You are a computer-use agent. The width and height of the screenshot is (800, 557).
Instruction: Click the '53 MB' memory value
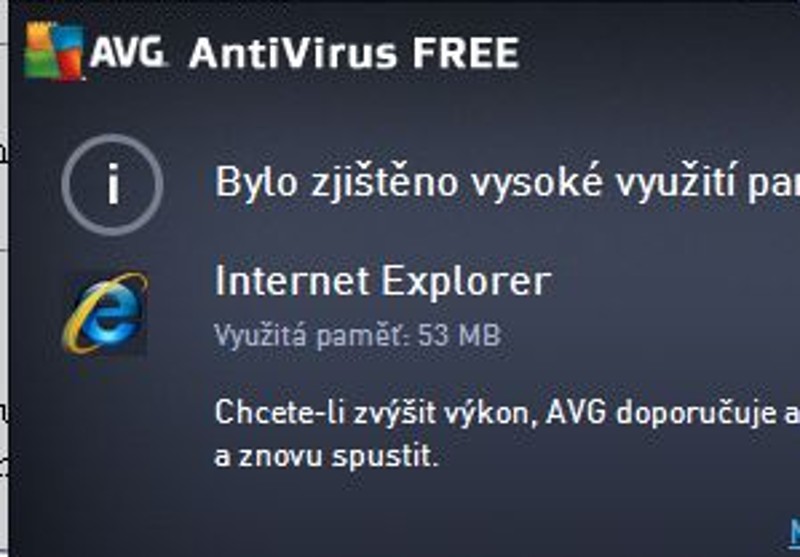click(459, 335)
